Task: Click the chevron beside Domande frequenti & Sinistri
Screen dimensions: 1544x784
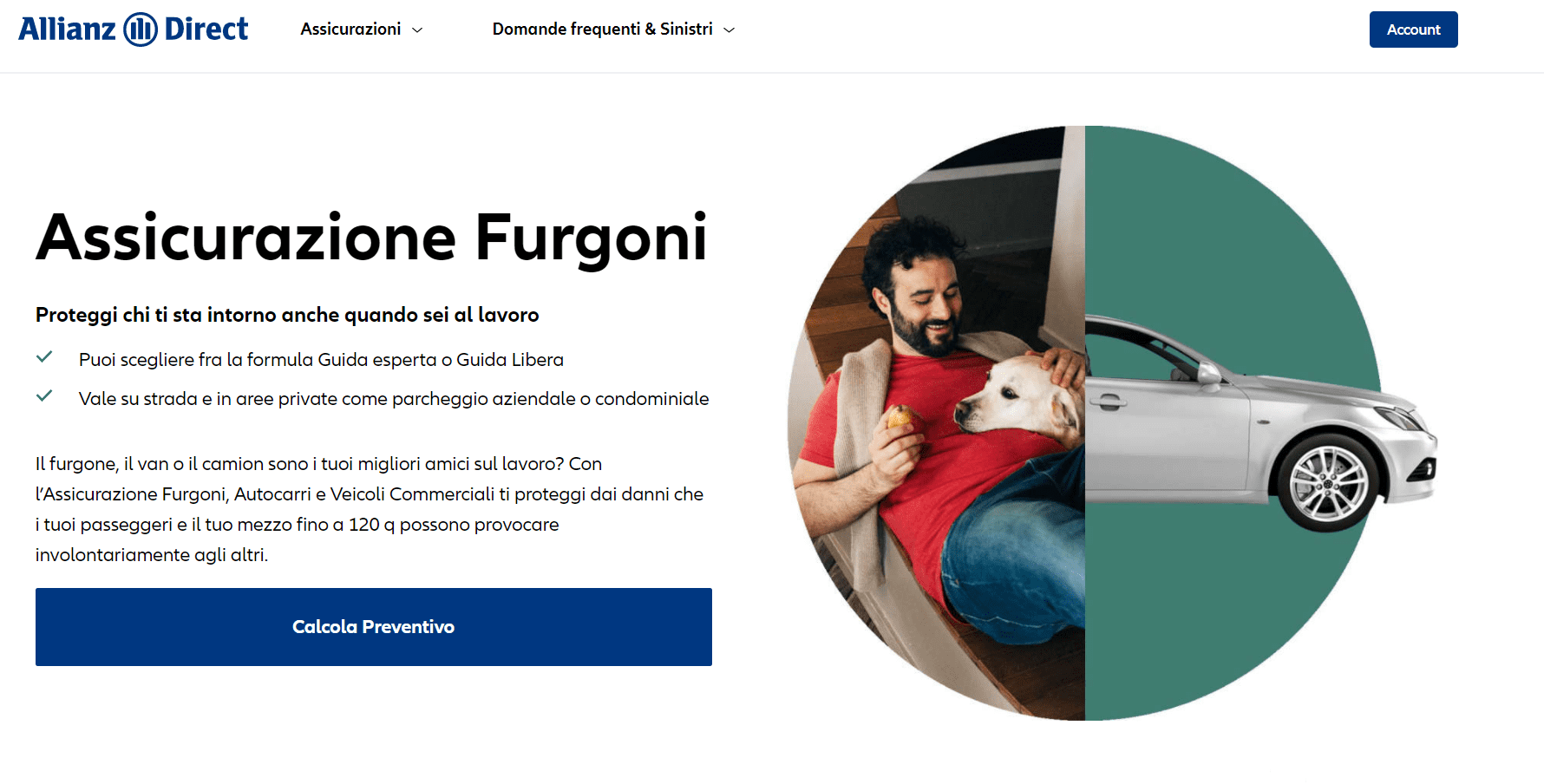Action: click(x=729, y=29)
